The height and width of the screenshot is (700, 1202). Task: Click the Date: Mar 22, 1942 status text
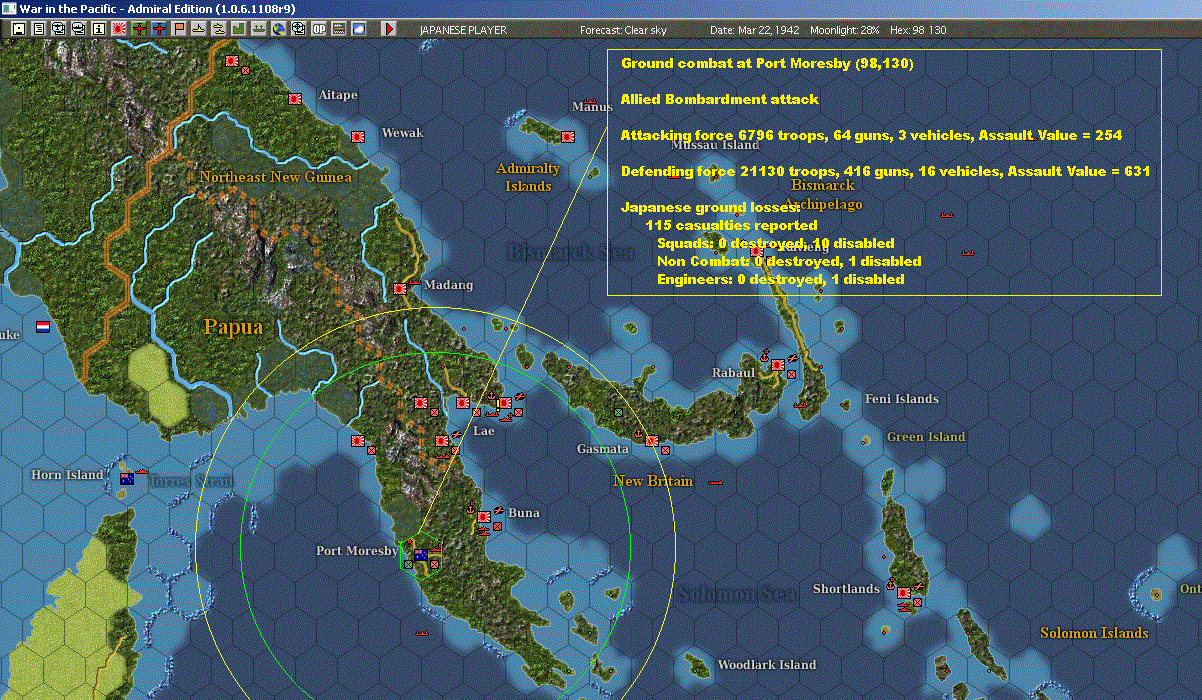755,30
